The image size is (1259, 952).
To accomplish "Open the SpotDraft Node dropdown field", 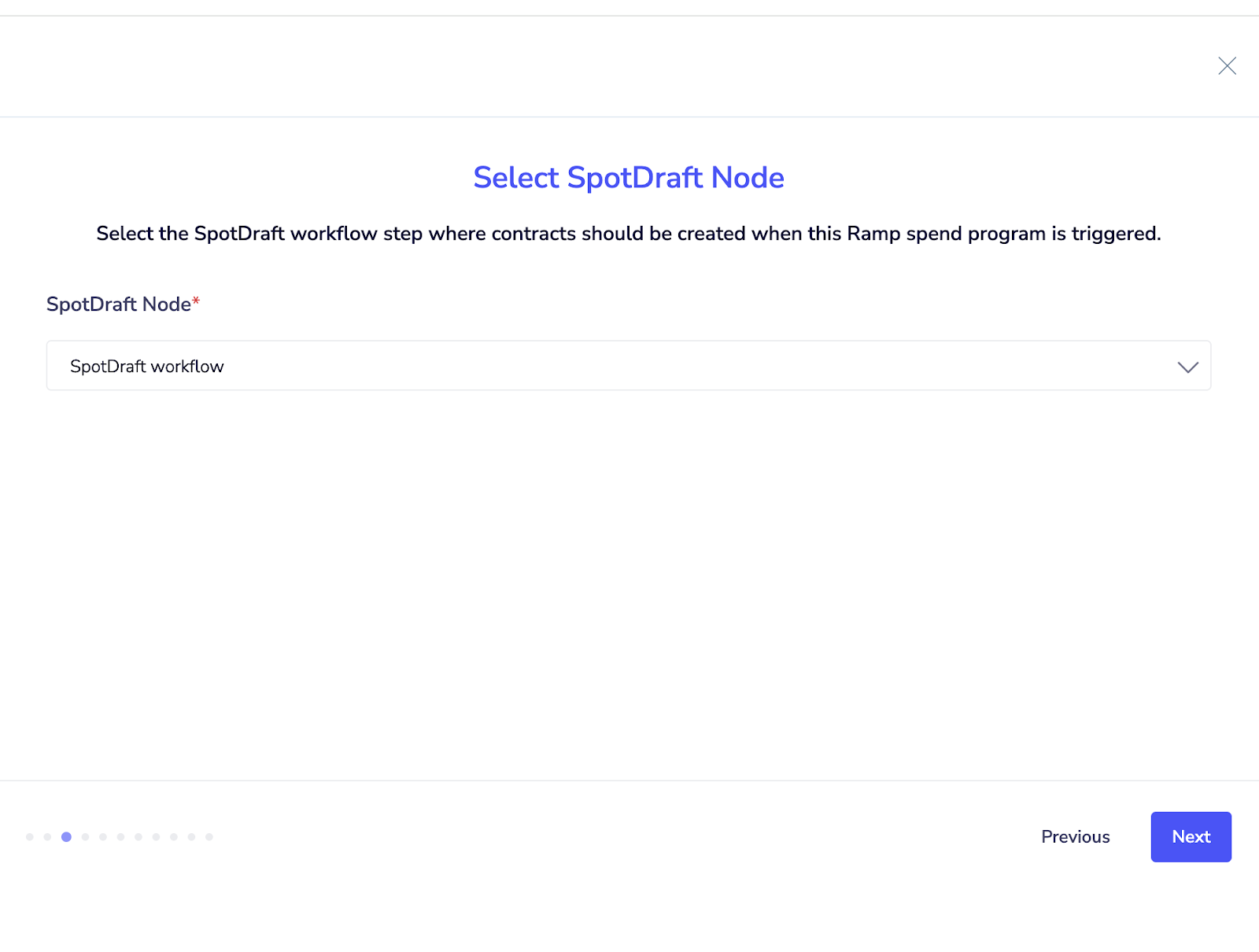I will coord(614,366).
